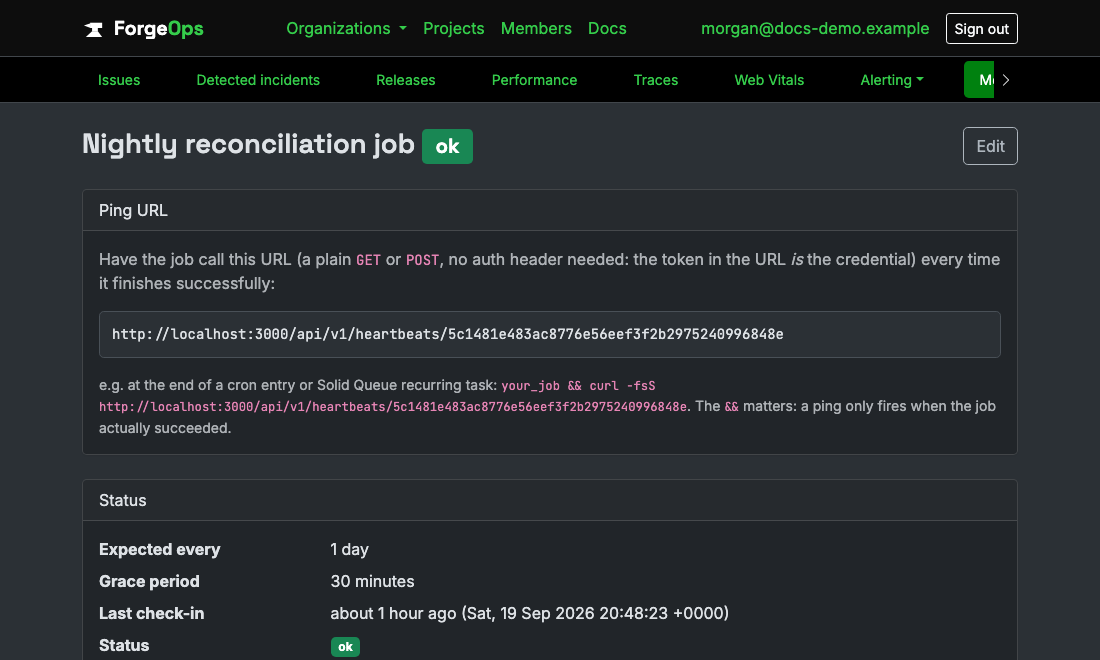Click the ForgeOps anvil logo icon
1100x660 pixels.
click(93, 29)
